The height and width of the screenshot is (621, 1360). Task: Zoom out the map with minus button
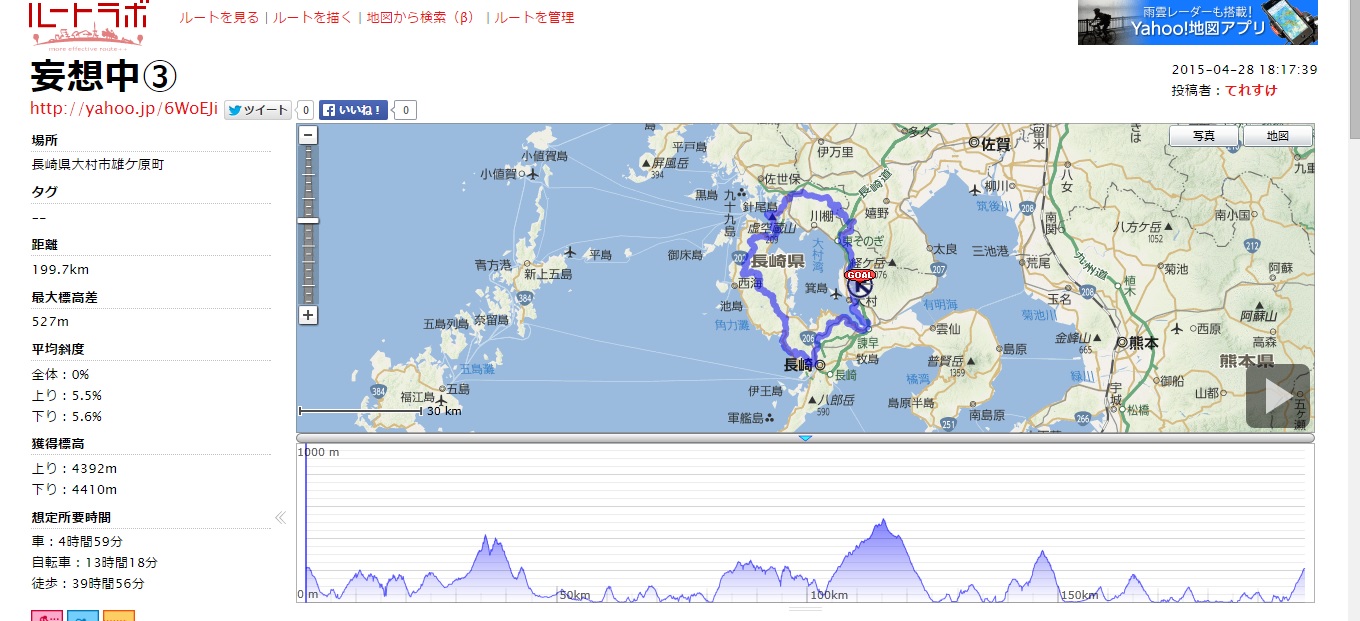coord(309,135)
